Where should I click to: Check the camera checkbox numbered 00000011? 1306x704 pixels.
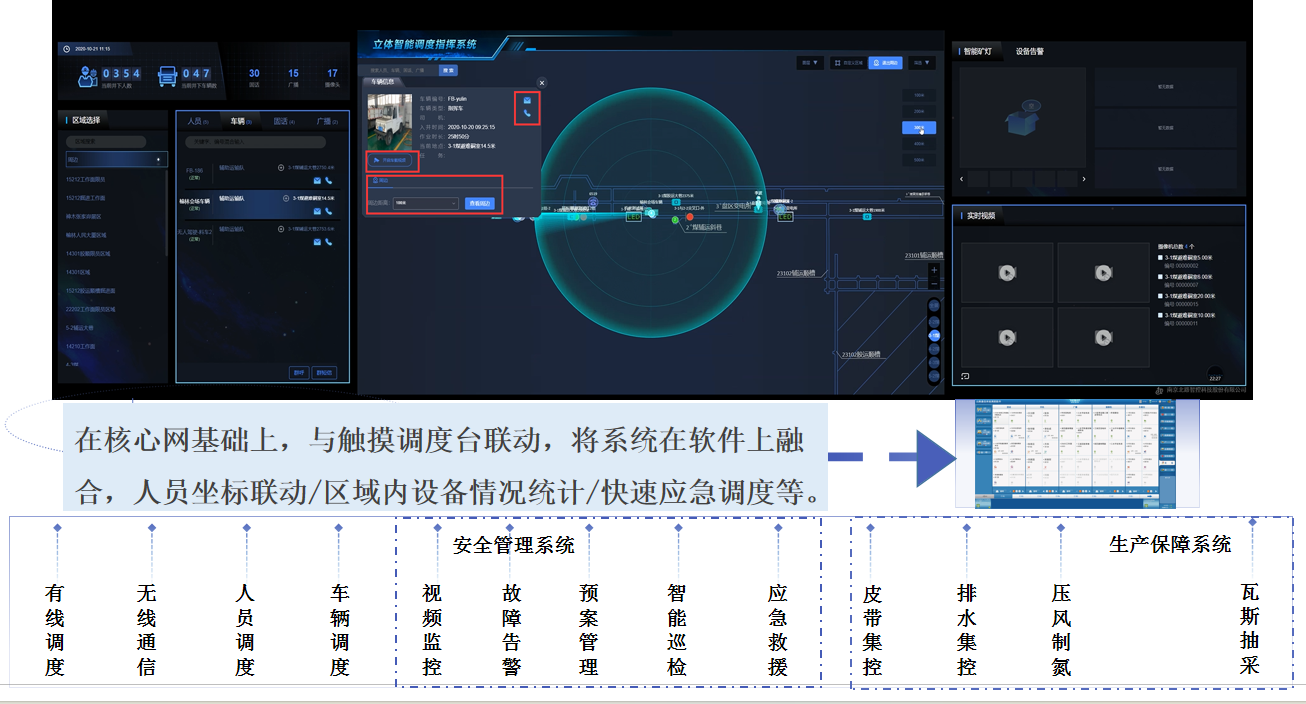(1160, 315)
